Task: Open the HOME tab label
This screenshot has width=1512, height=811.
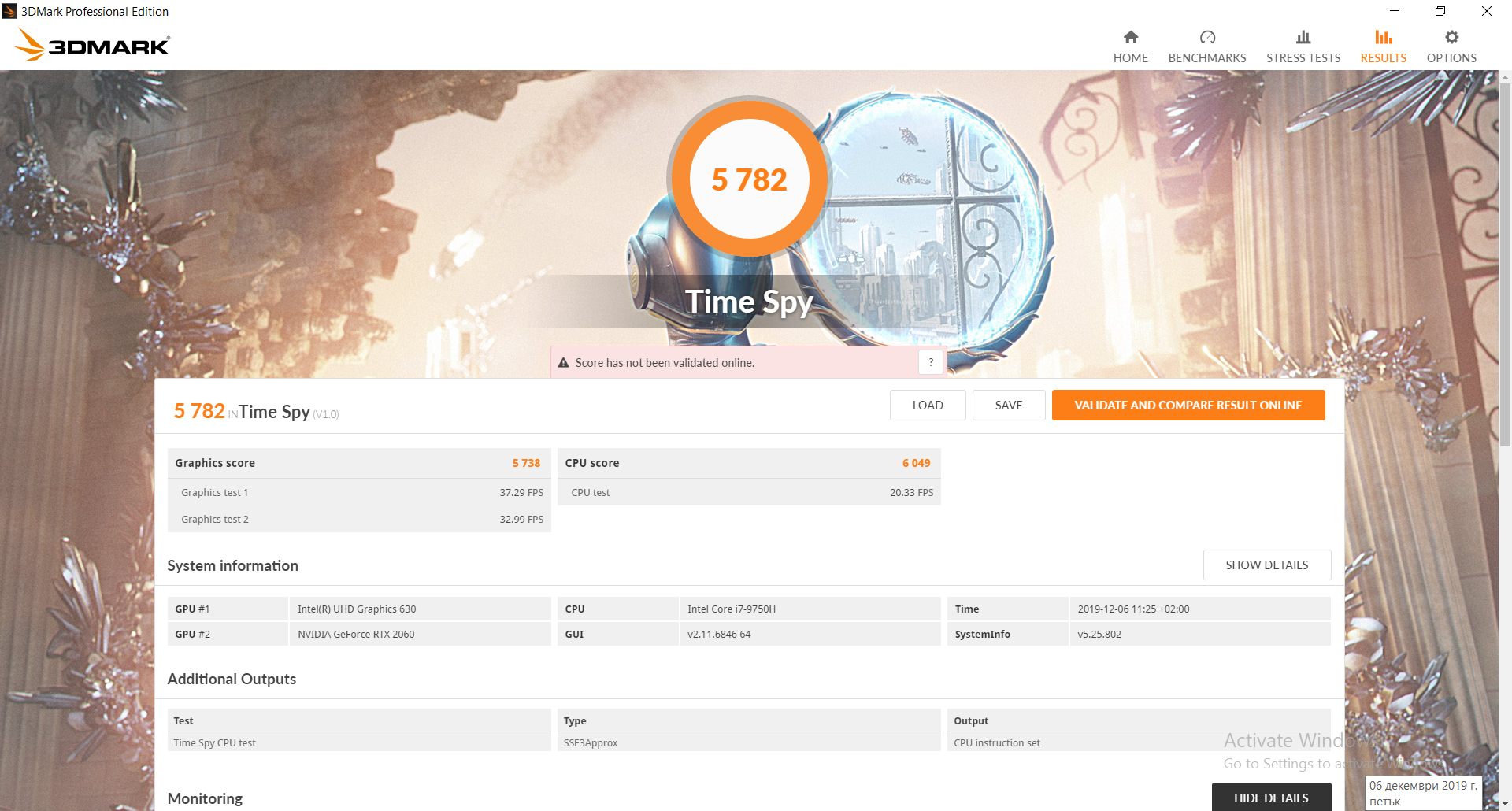Action: pos(1131,58)
